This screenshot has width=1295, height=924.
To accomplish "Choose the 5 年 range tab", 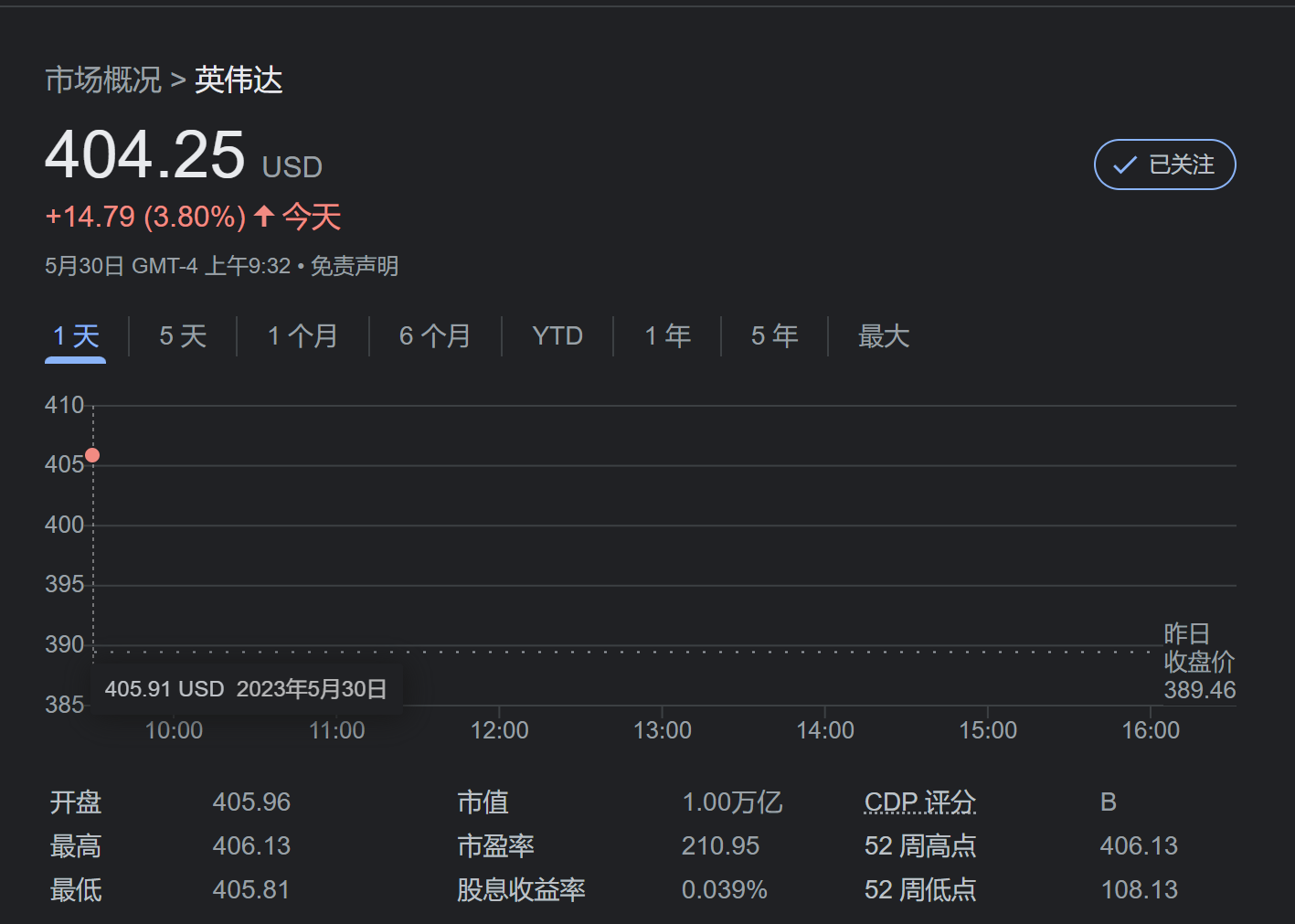I will coord(775,336).
